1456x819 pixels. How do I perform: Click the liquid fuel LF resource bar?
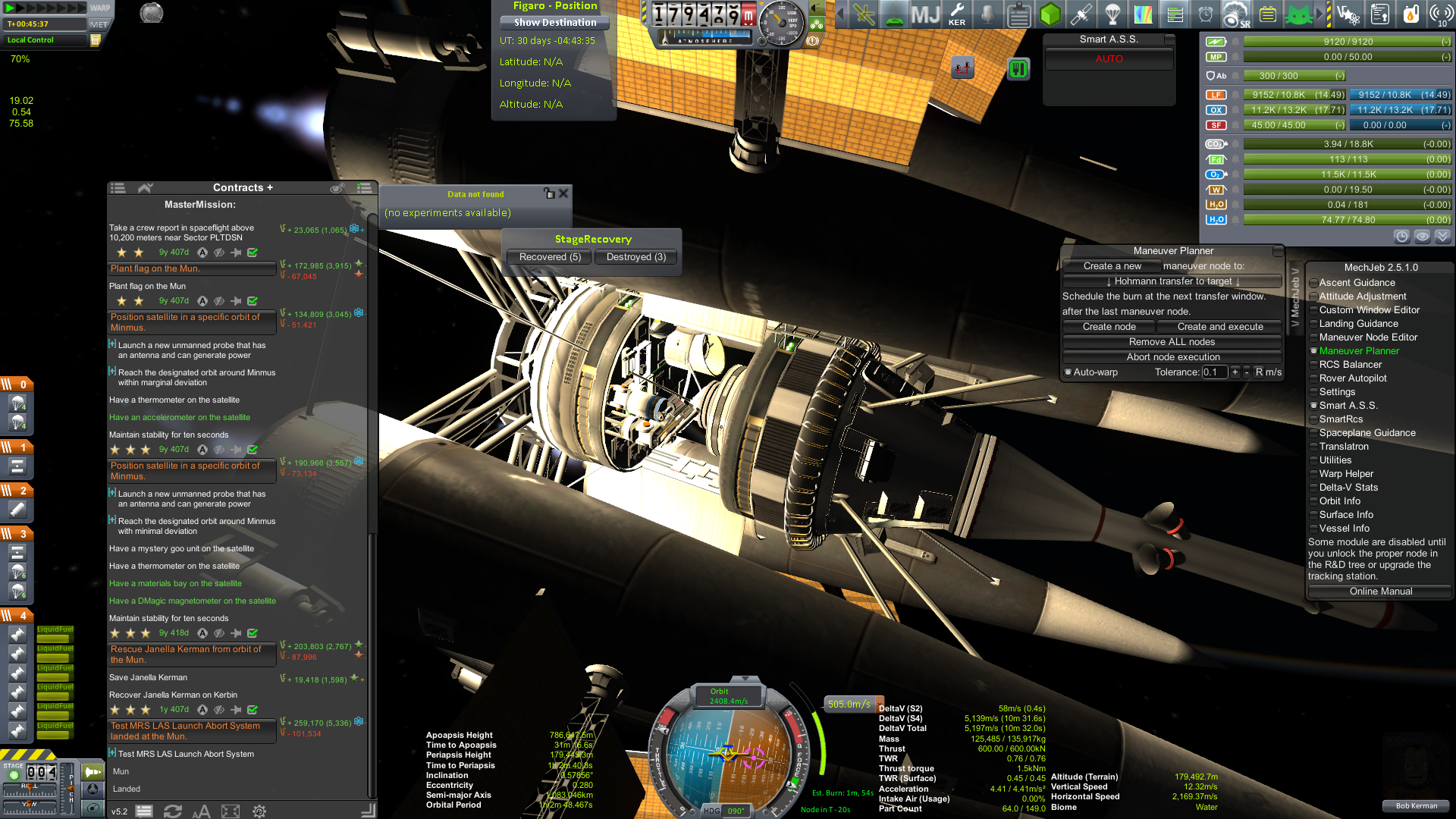coord(1296,95)
